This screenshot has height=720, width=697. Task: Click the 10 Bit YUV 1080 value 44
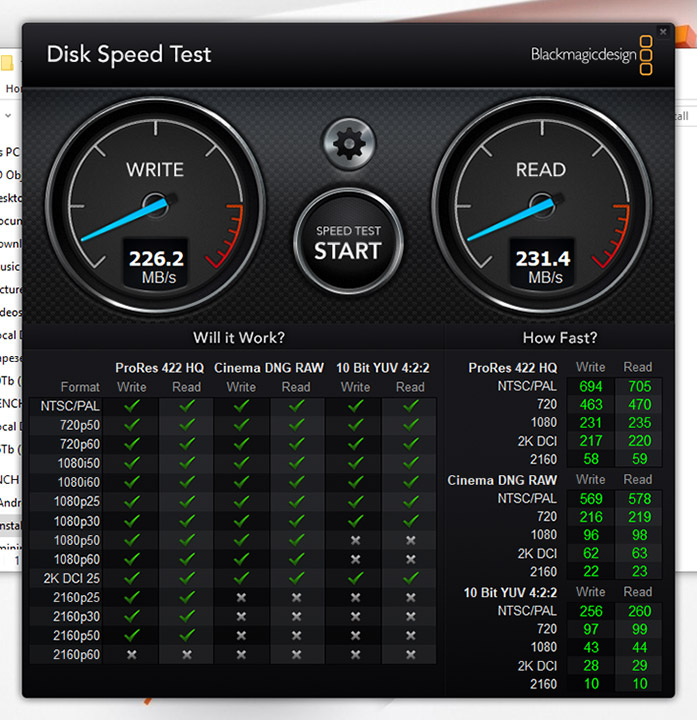(x=640, y=647)
